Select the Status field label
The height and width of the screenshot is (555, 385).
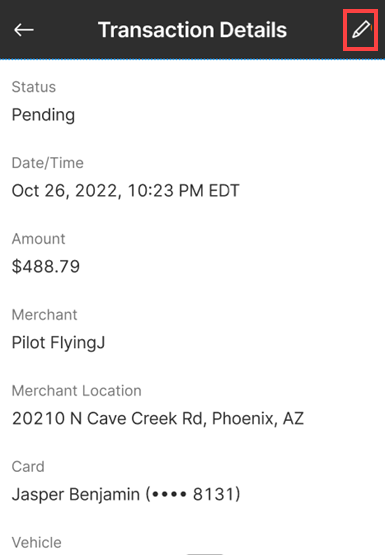[34, 87]
